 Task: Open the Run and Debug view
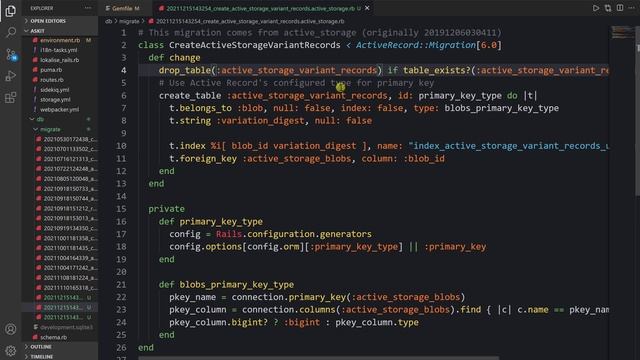(11, 76)
